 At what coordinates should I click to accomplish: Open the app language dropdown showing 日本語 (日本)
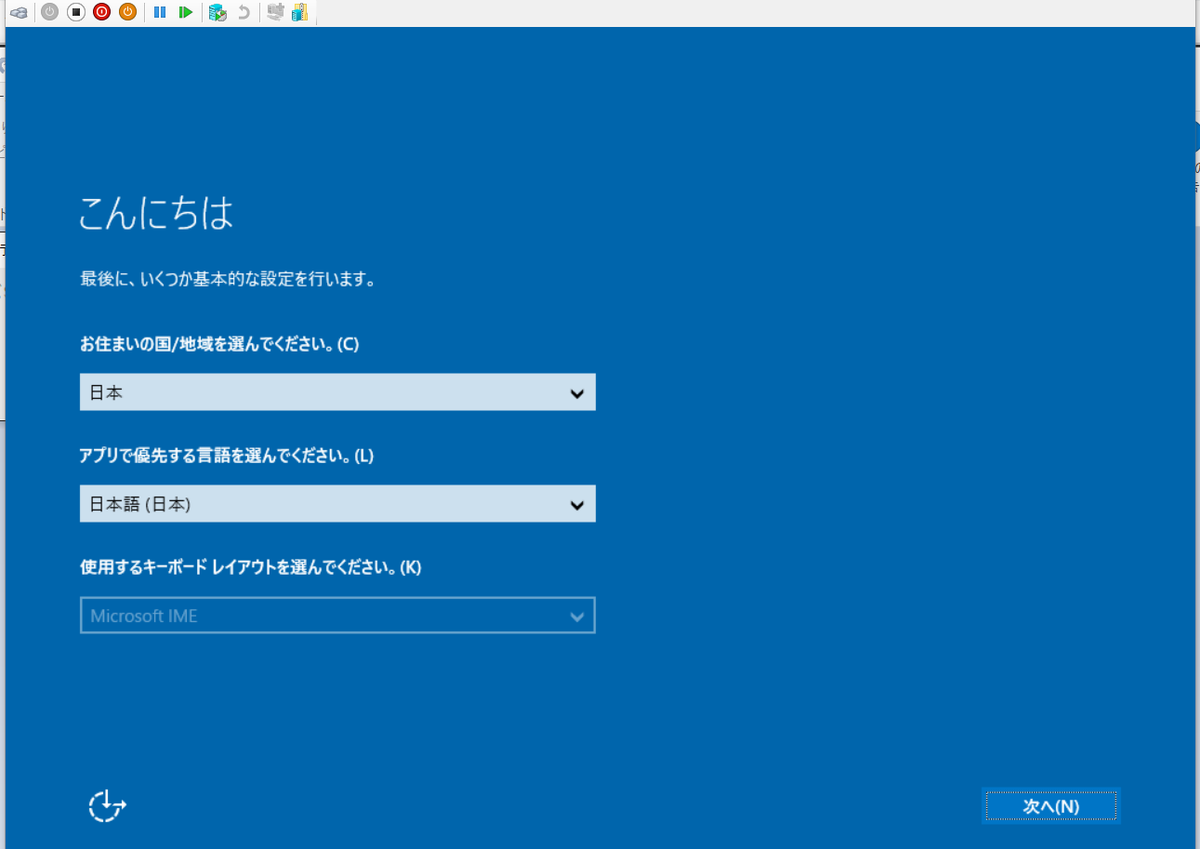coord(337,503)
